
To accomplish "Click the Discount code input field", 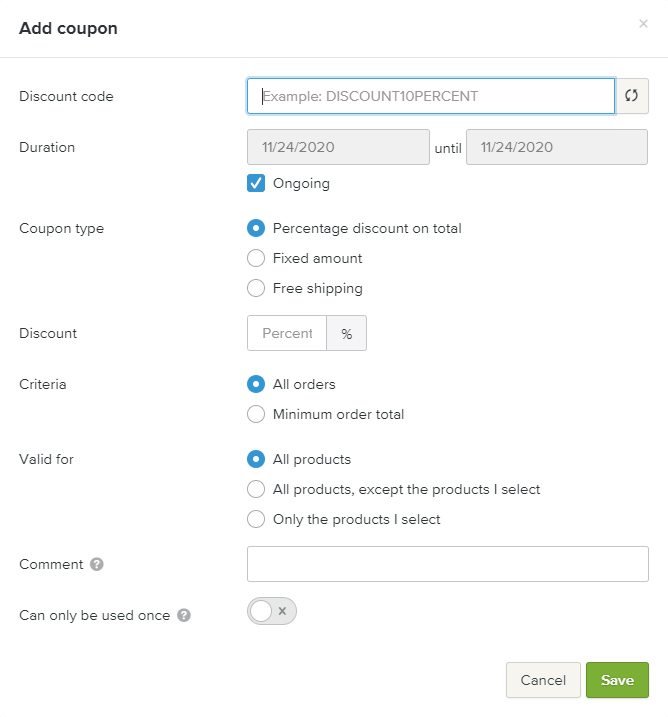I will 430,97.
